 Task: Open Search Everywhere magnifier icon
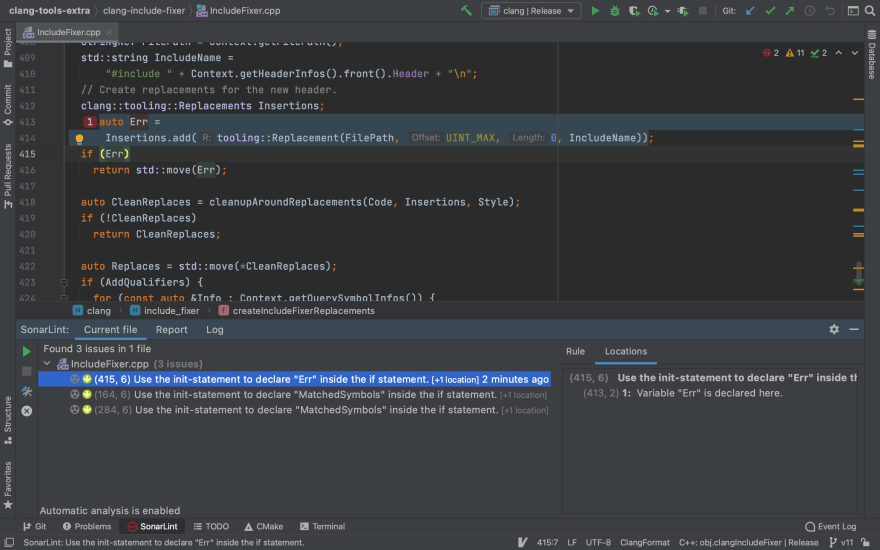tap(870, 11)
